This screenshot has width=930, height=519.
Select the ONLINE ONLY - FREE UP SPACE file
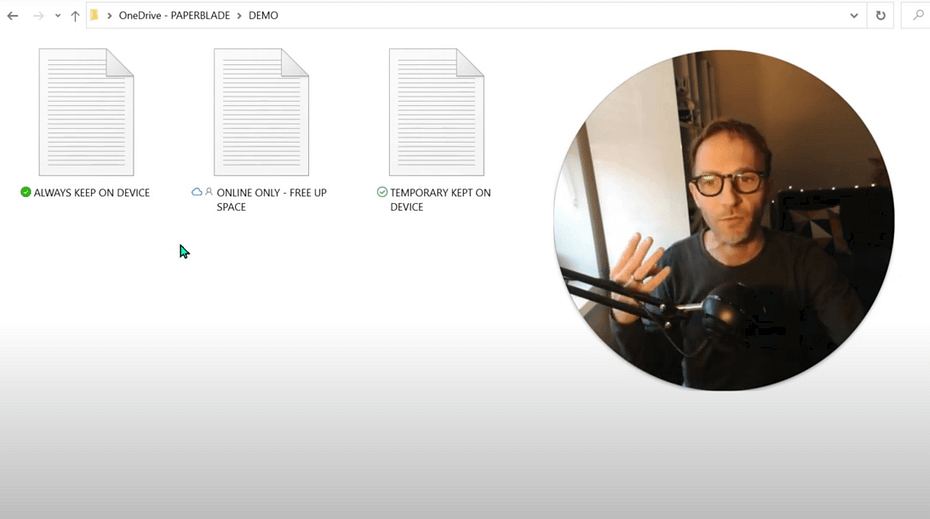tap(261, 112)
